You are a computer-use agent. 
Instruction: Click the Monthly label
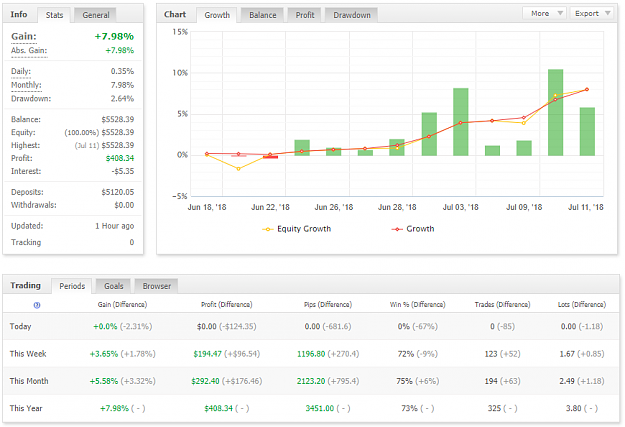tap(26, 85)
